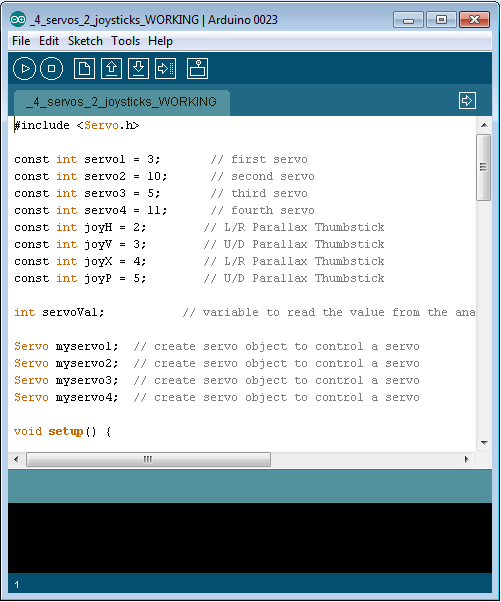Click the '// third servo' comment
Image resolution: width=501 pixels, height=602 pixels.
point(259,193)
